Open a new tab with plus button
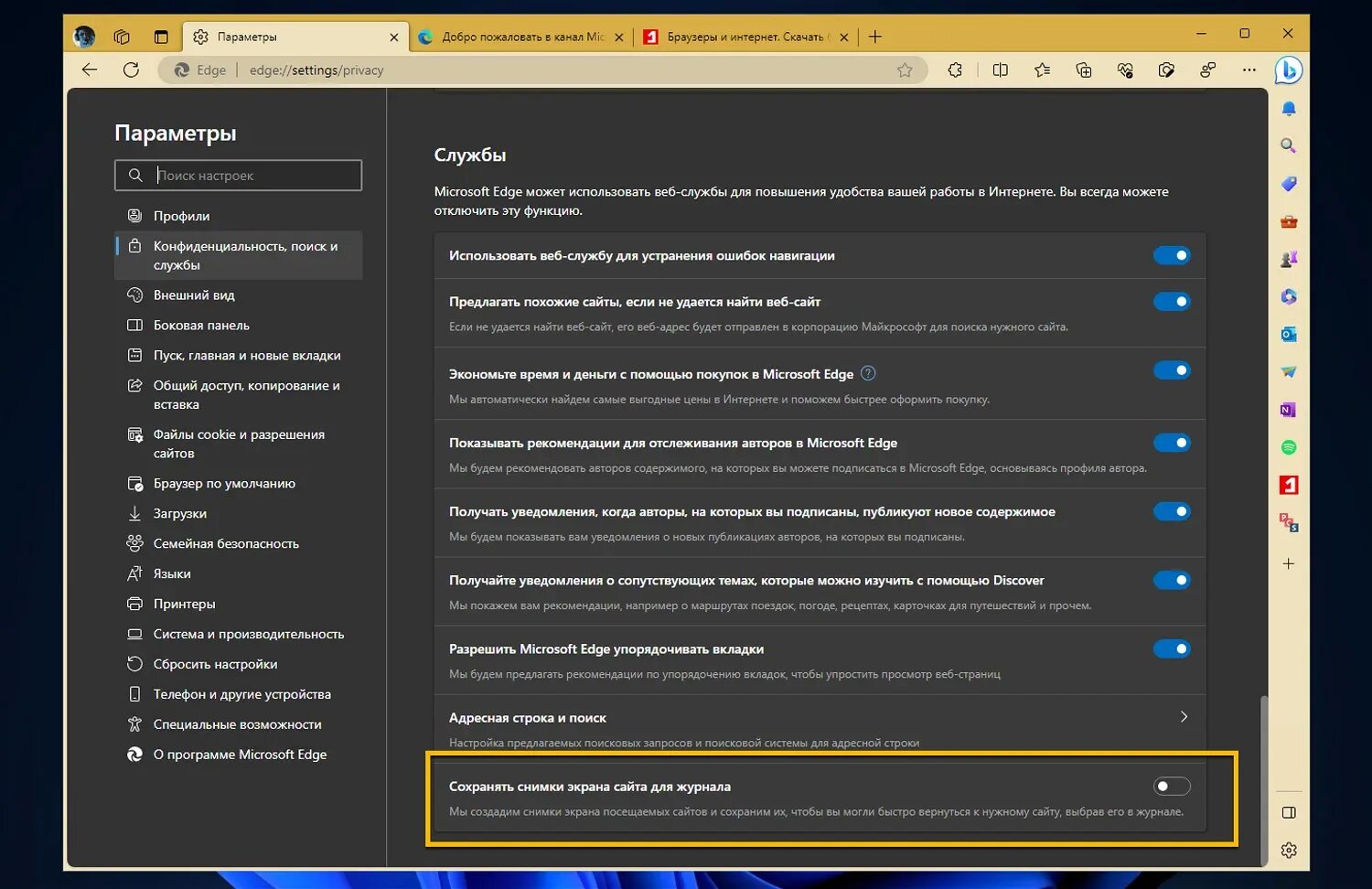The height and width of the screenshot is (889, 1372). tap(875, 37)
